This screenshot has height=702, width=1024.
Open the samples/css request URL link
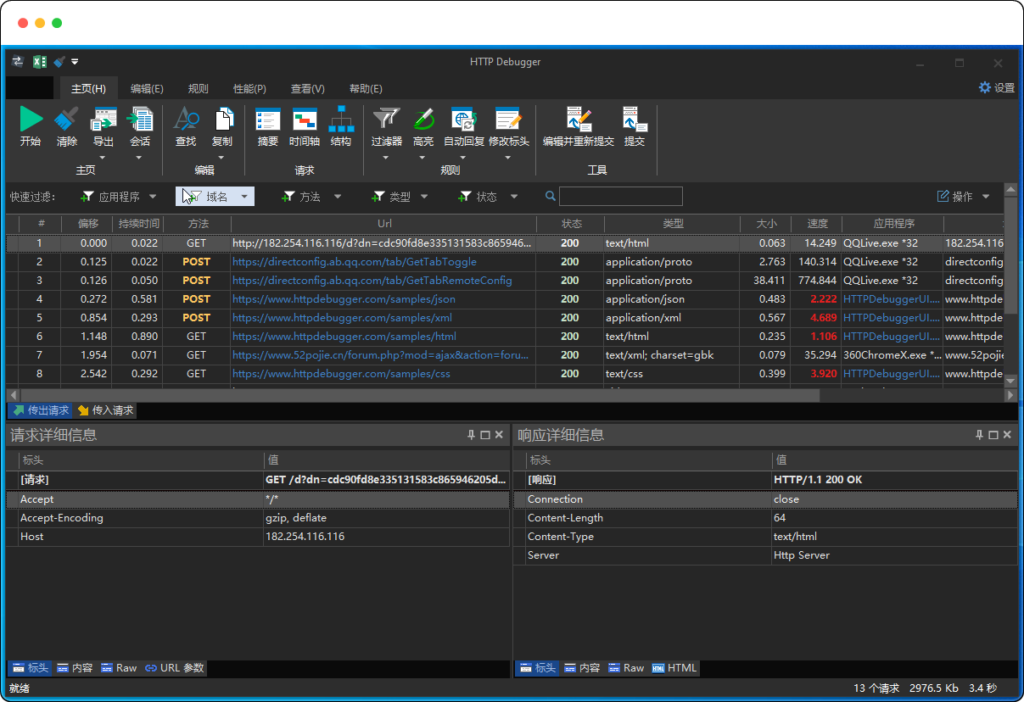coord(342,374)
